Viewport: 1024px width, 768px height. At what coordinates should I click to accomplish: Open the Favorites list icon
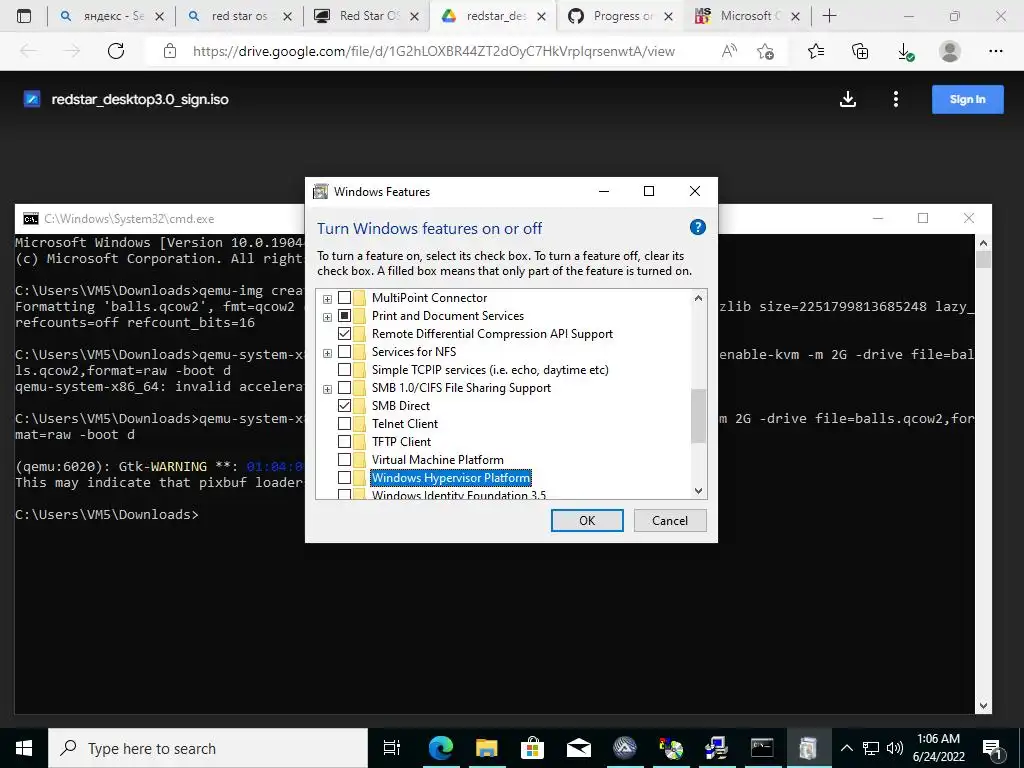coord(816,51)
